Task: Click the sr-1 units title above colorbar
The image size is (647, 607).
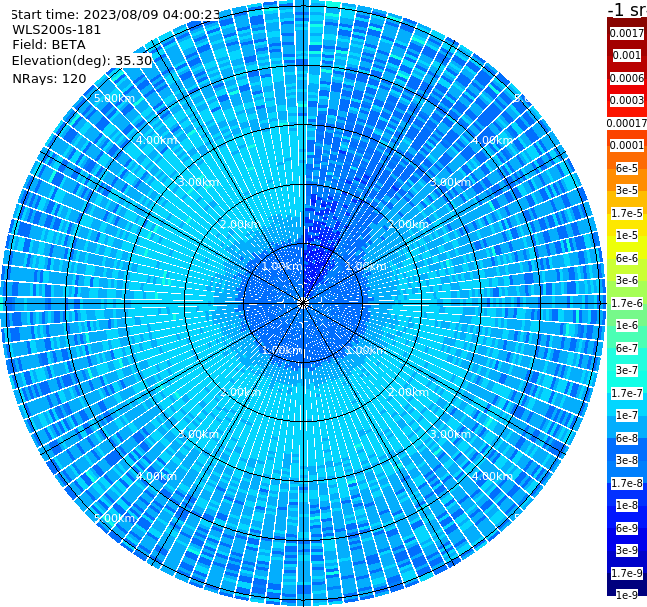Action: (627, 9)
